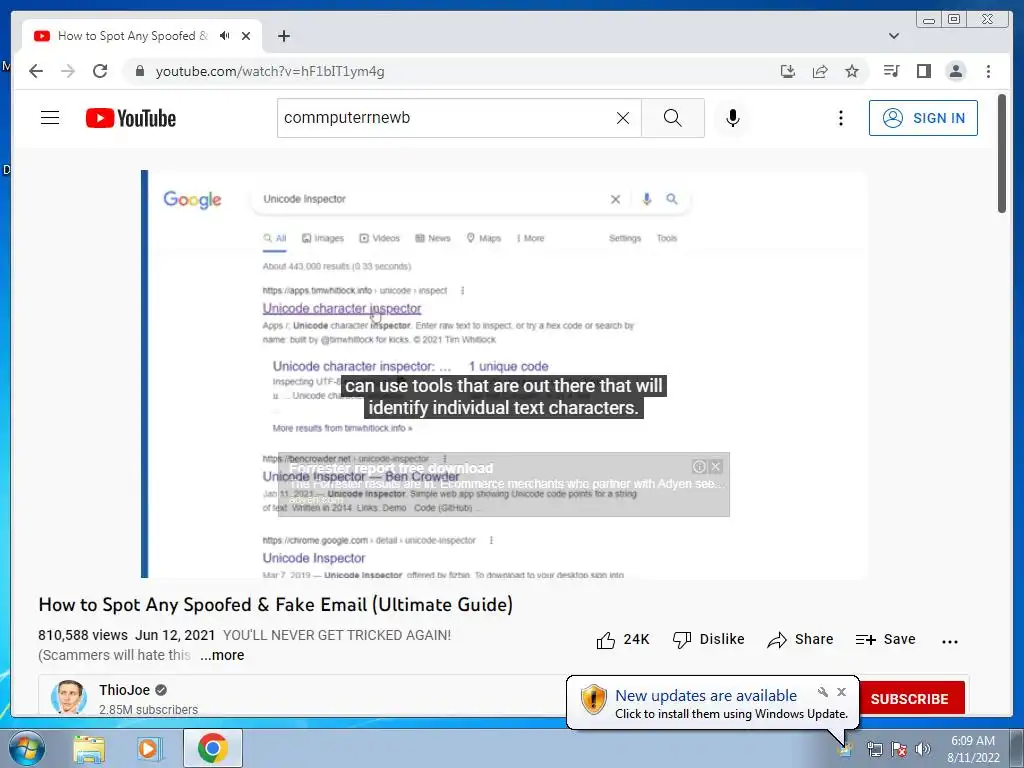Close the YouTube tab
1024x768 pixels.
(246, 36)
